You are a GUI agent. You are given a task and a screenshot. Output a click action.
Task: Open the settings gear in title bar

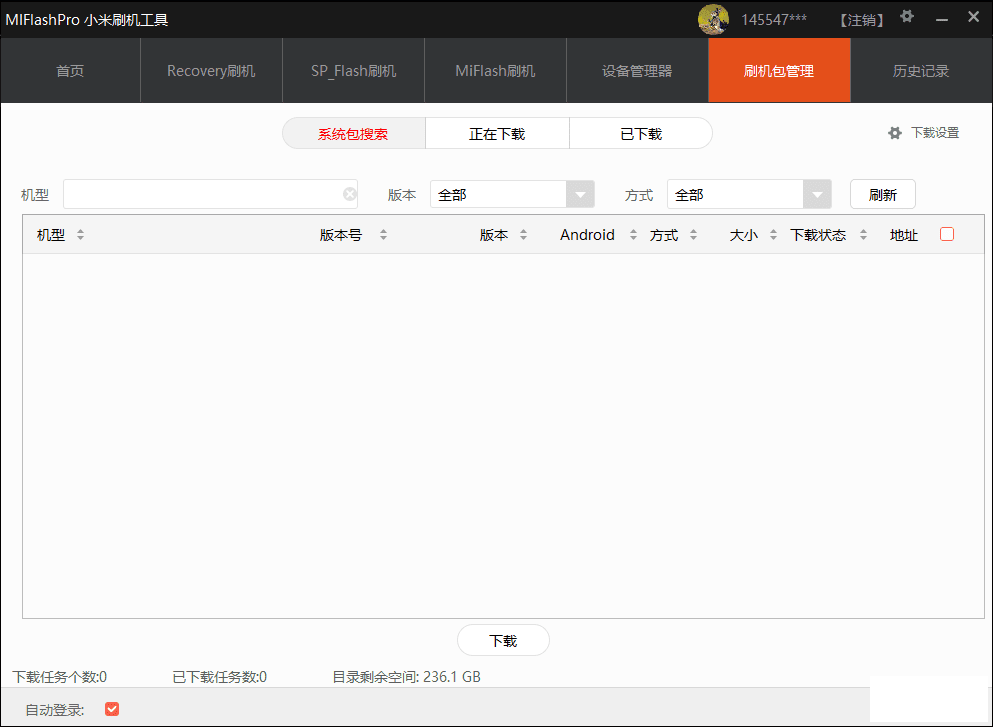point(907,17)
